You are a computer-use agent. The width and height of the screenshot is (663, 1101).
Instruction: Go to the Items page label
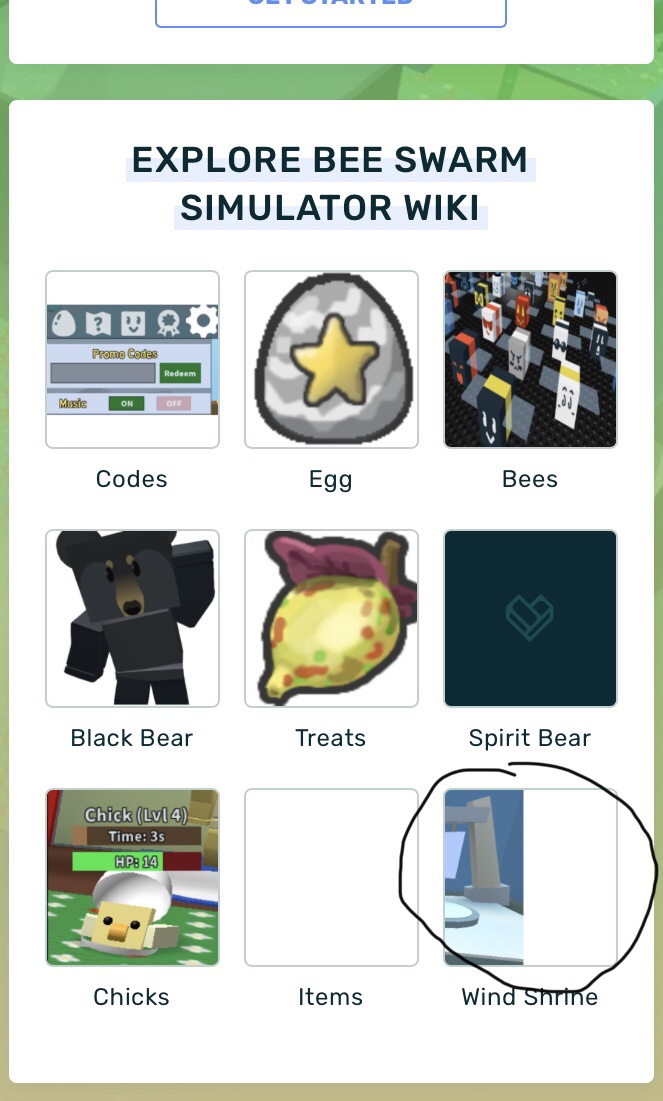pos(331,997)
